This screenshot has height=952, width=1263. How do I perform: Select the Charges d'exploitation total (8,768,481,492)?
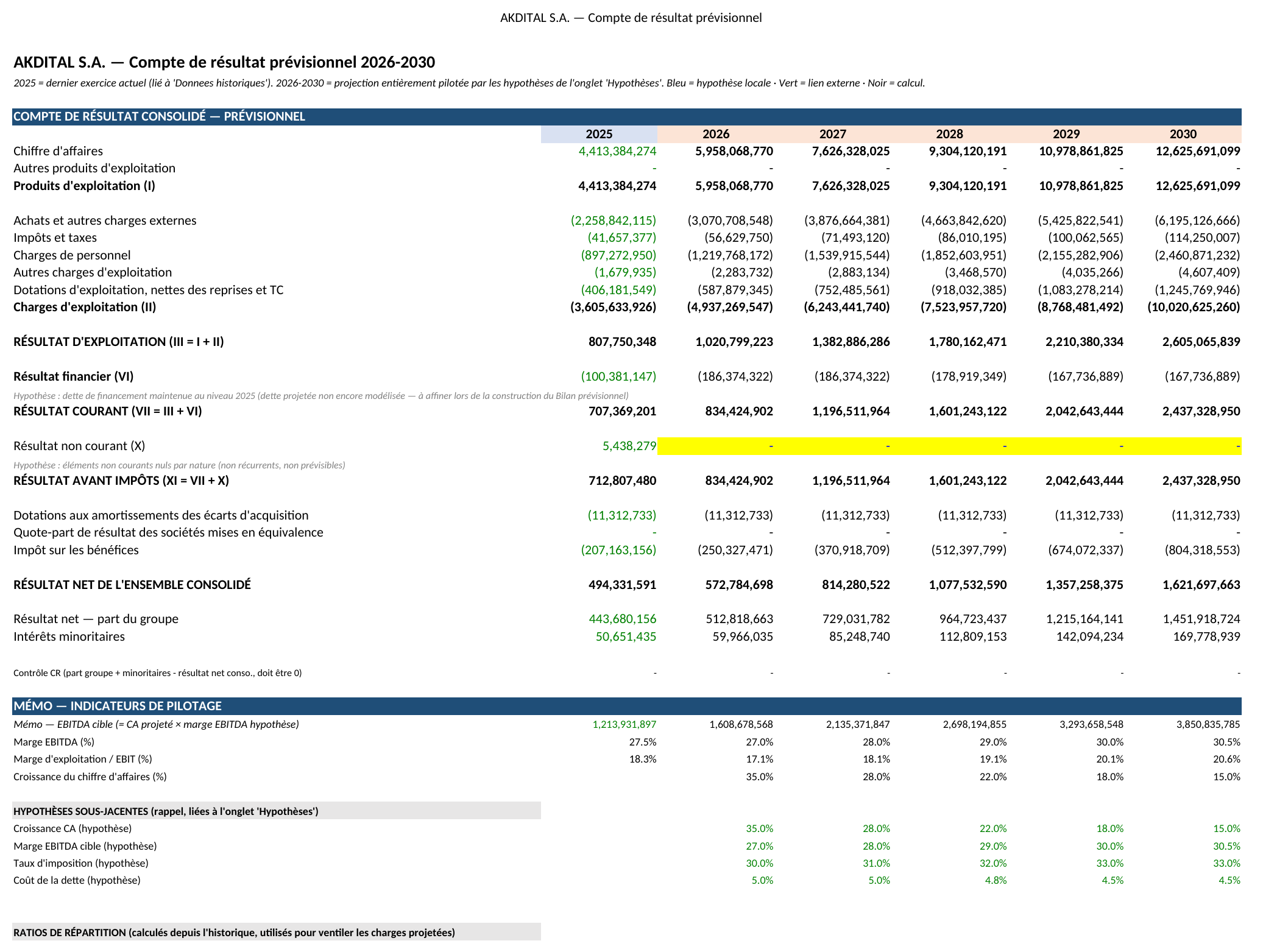1080,307
